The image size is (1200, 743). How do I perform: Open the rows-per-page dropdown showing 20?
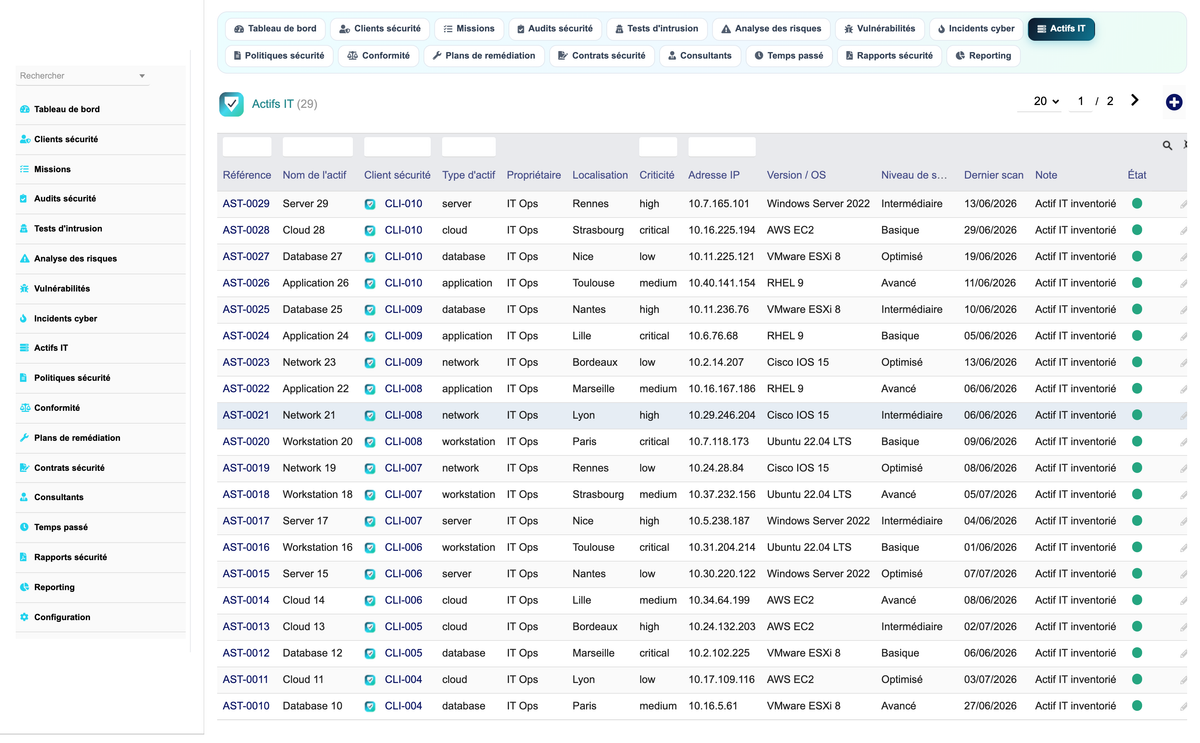[x=1046, y=101]
